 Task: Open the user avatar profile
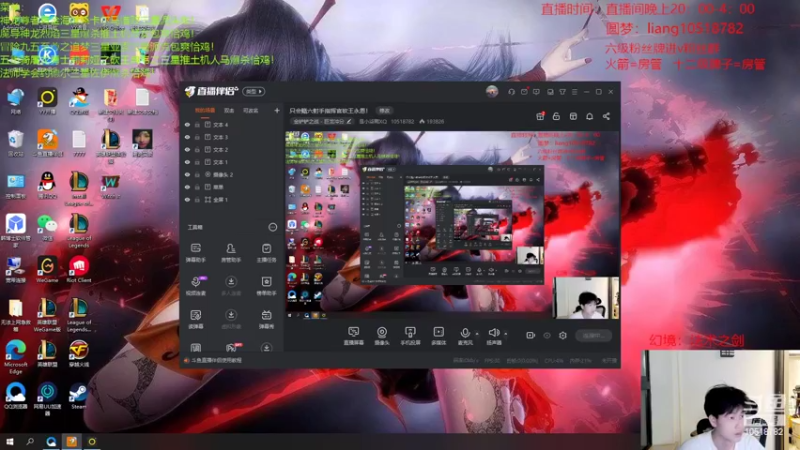coord(492,91)
